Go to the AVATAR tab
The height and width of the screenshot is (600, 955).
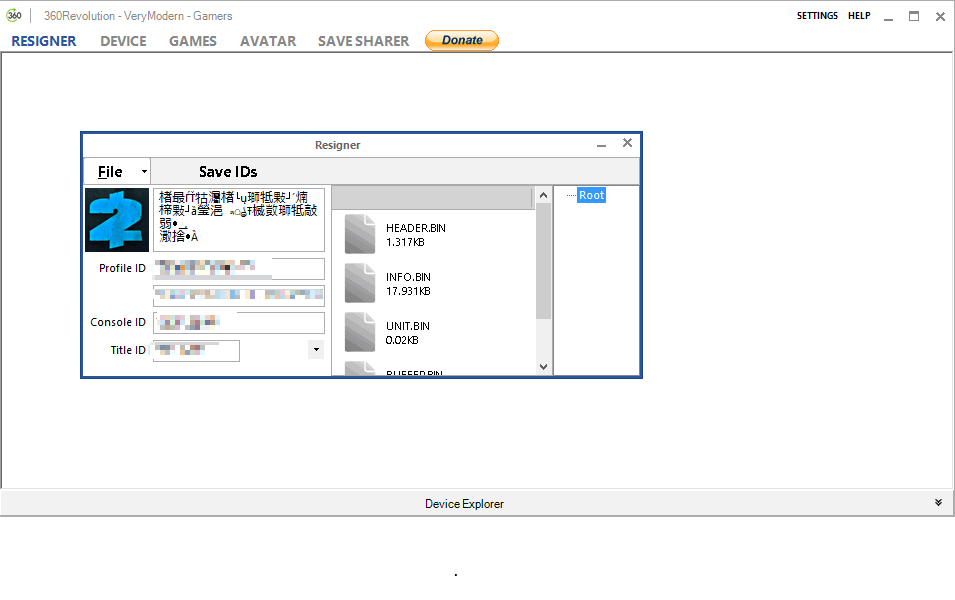tap(268, 41)
